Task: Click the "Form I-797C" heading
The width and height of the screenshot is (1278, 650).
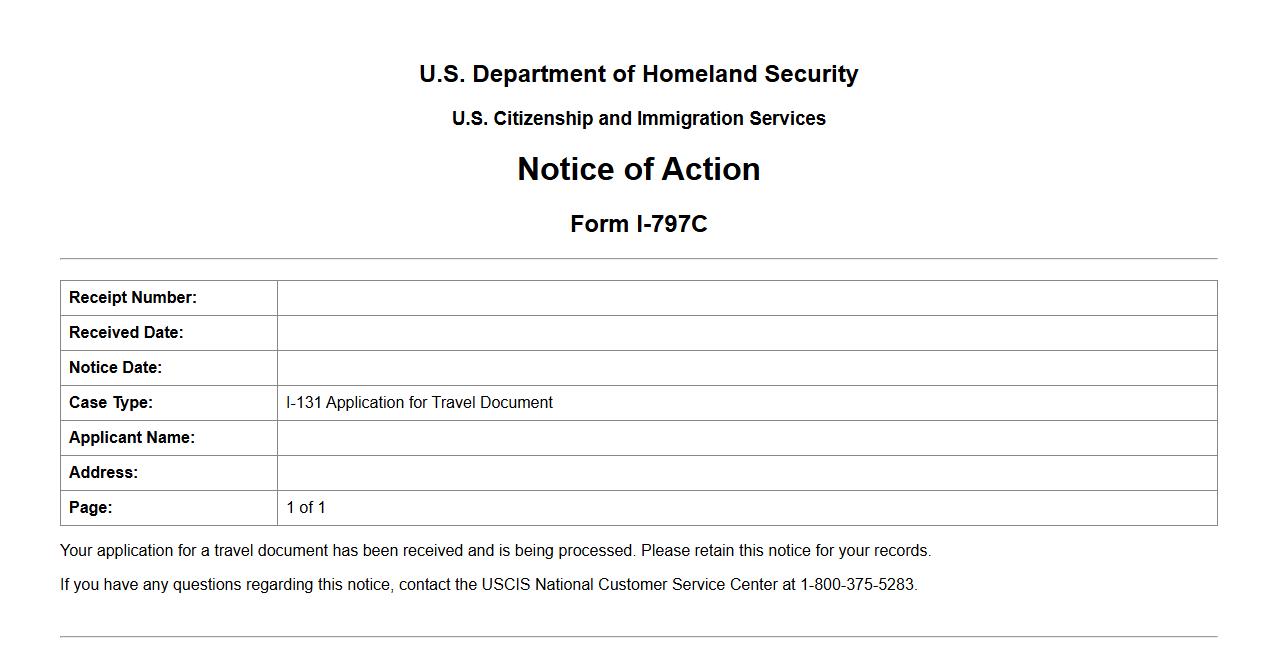Action: pos(639,224)
